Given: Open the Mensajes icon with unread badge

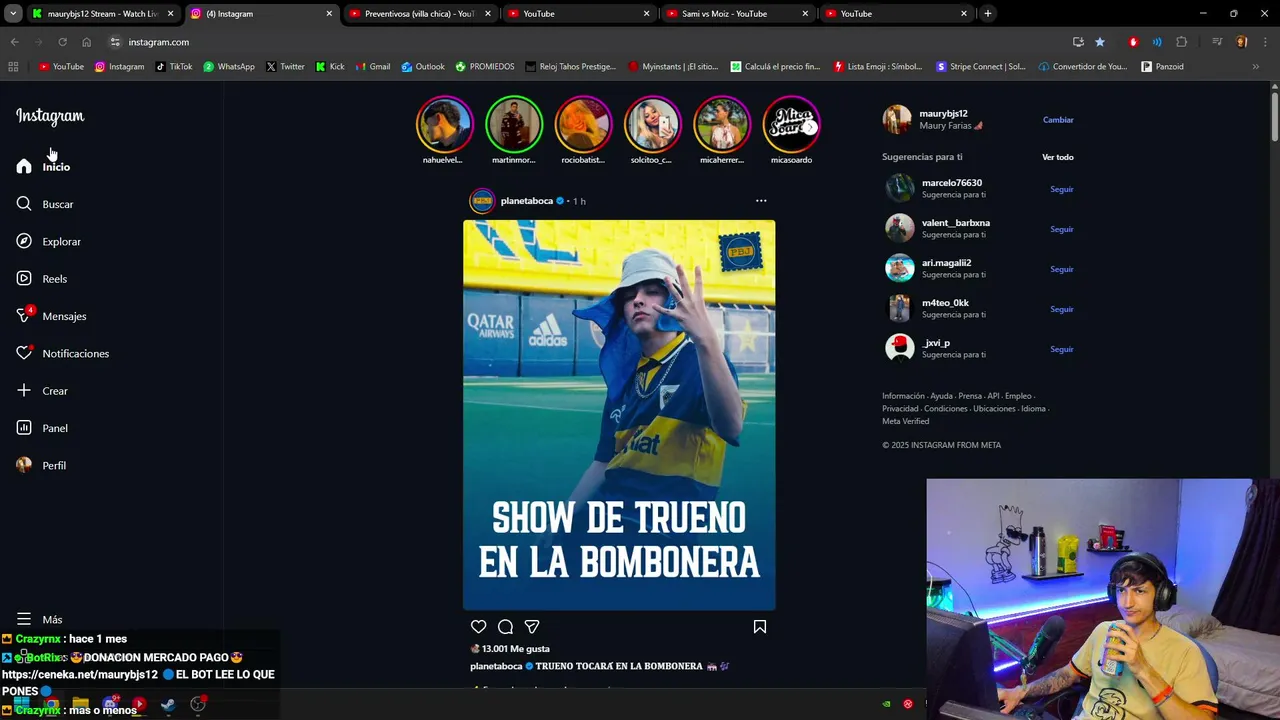Looking at the screenshot, I should coord(24,315).
